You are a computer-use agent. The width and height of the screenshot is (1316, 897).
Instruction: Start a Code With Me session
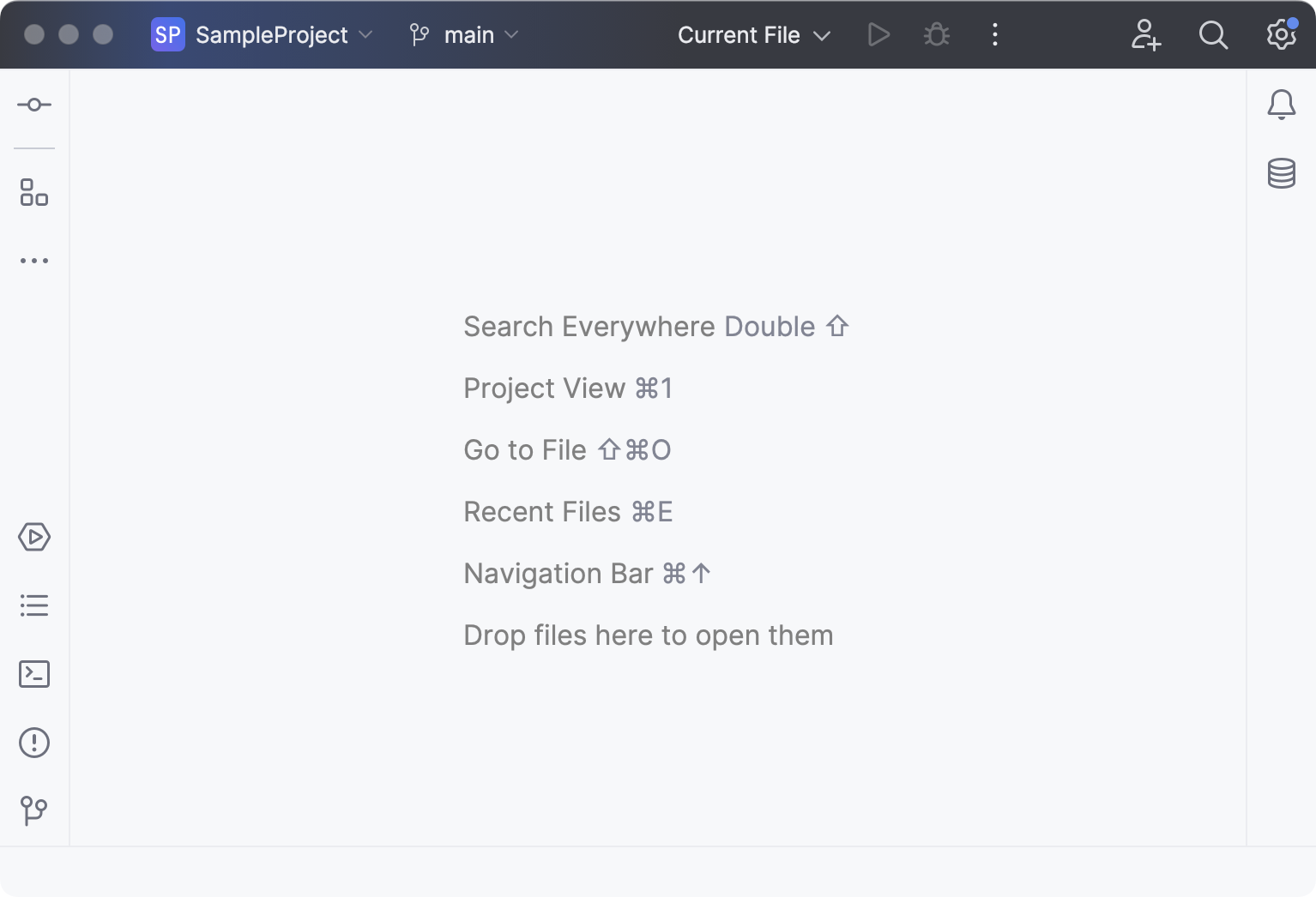(1146, 35)
